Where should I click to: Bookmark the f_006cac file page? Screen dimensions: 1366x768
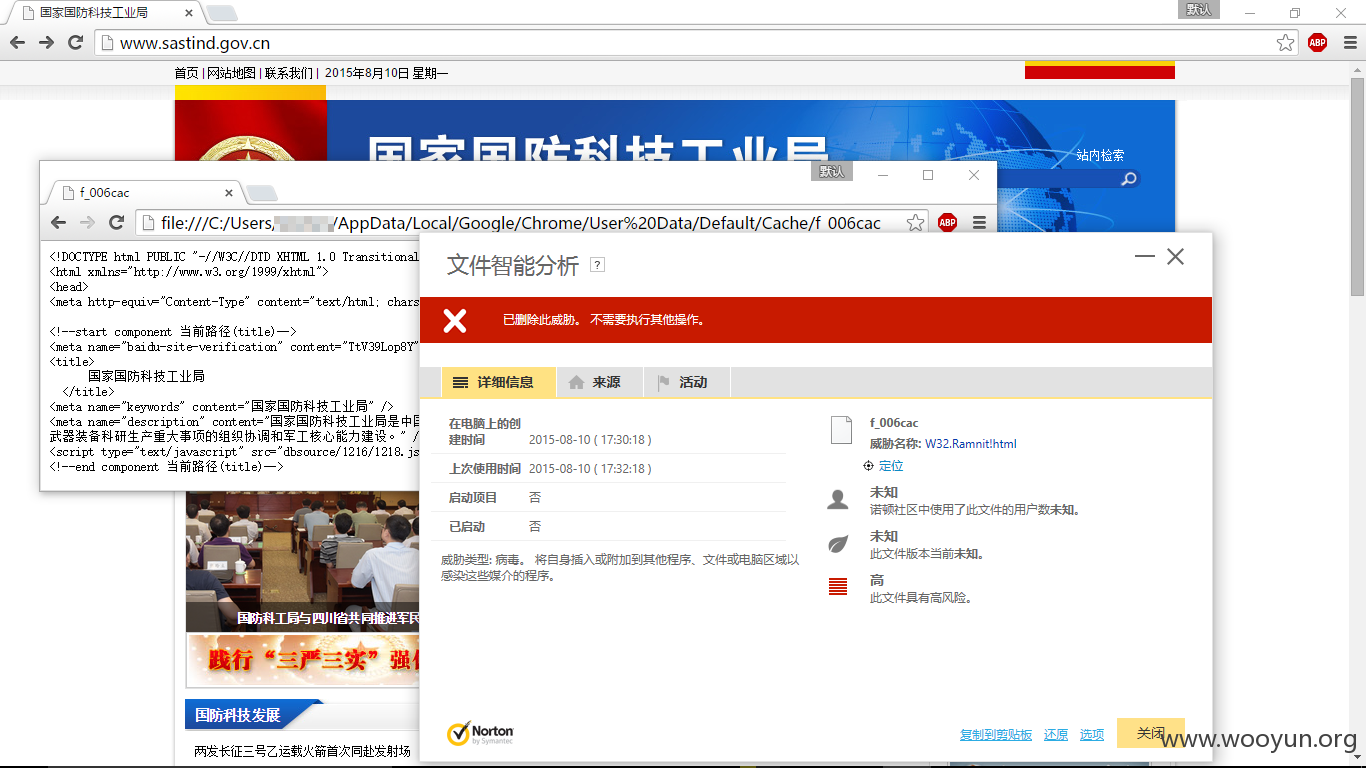[915, 222]
